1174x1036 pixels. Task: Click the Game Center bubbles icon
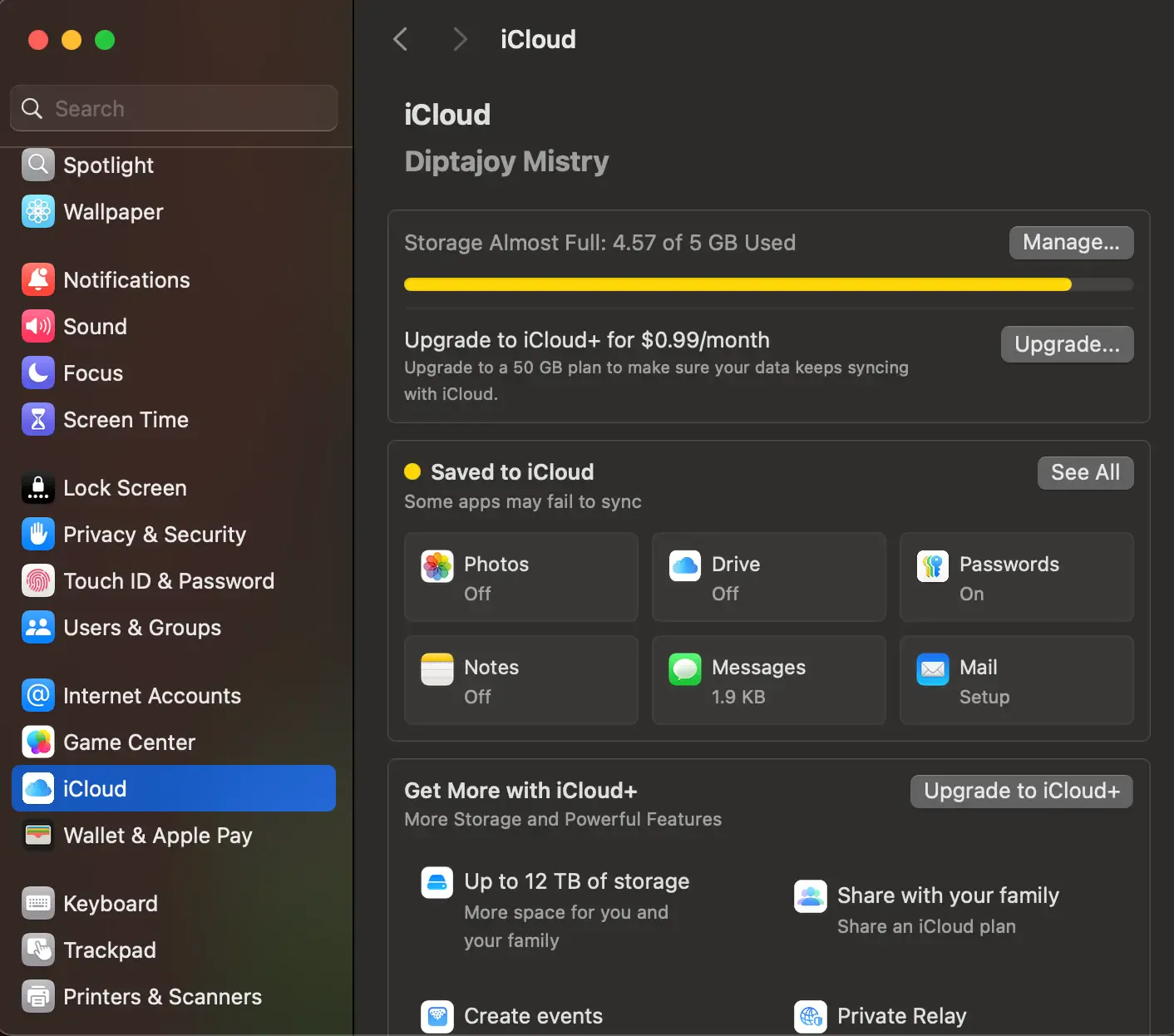(38, 742)
